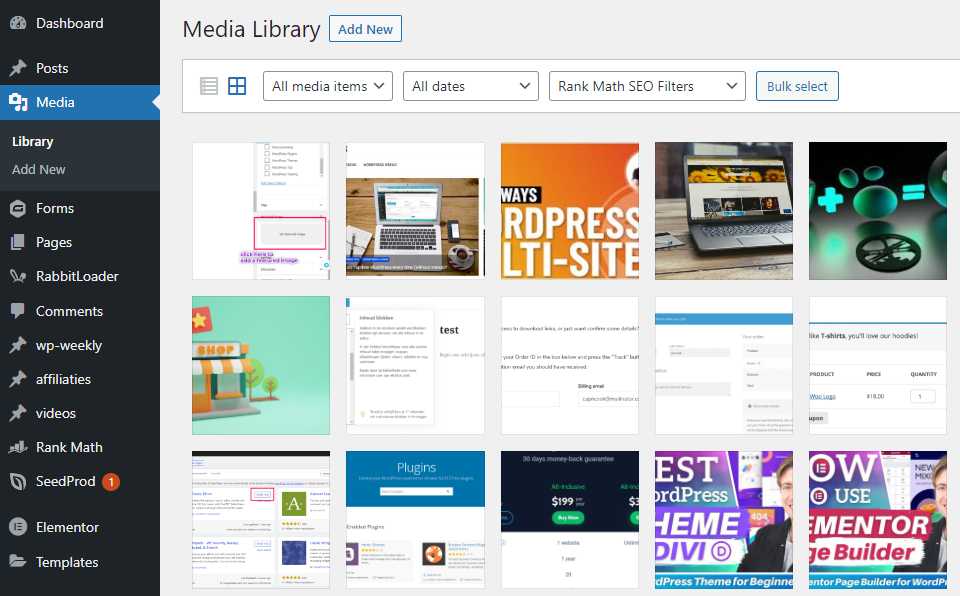Open the Library submenu link
Image resolution: width=960 pixels, height=596 pixels.
click(32, 141)
